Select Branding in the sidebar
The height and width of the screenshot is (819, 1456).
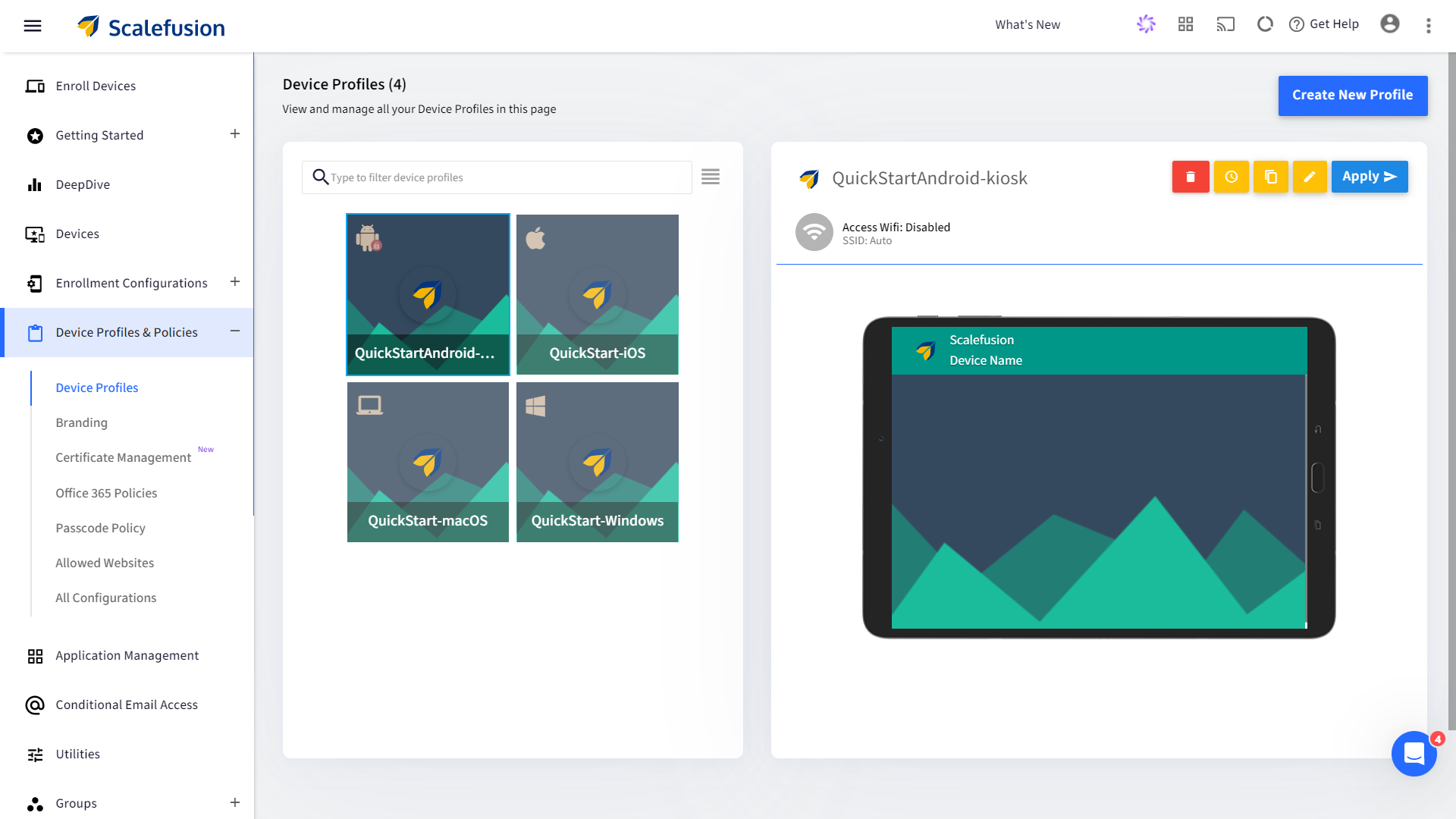[81, 422]
